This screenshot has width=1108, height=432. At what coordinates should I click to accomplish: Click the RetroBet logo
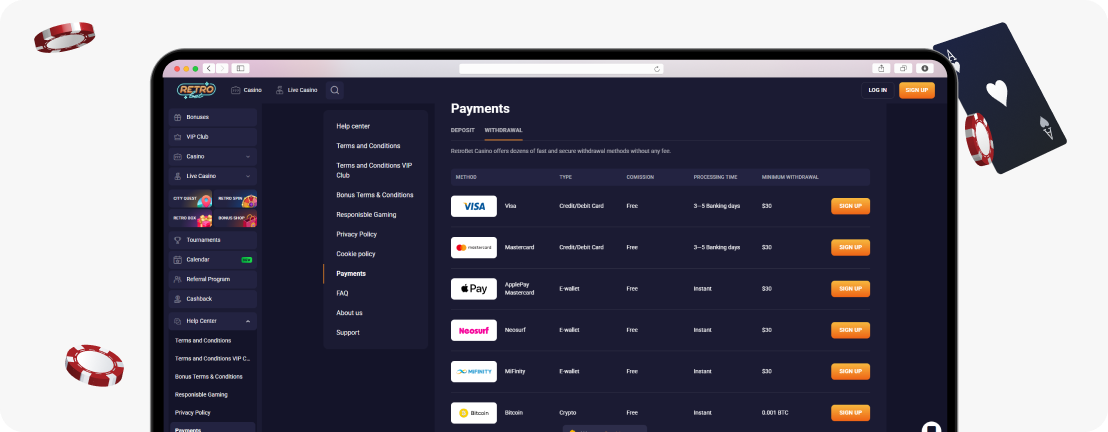pyautogui.click(x=196, y=90)
